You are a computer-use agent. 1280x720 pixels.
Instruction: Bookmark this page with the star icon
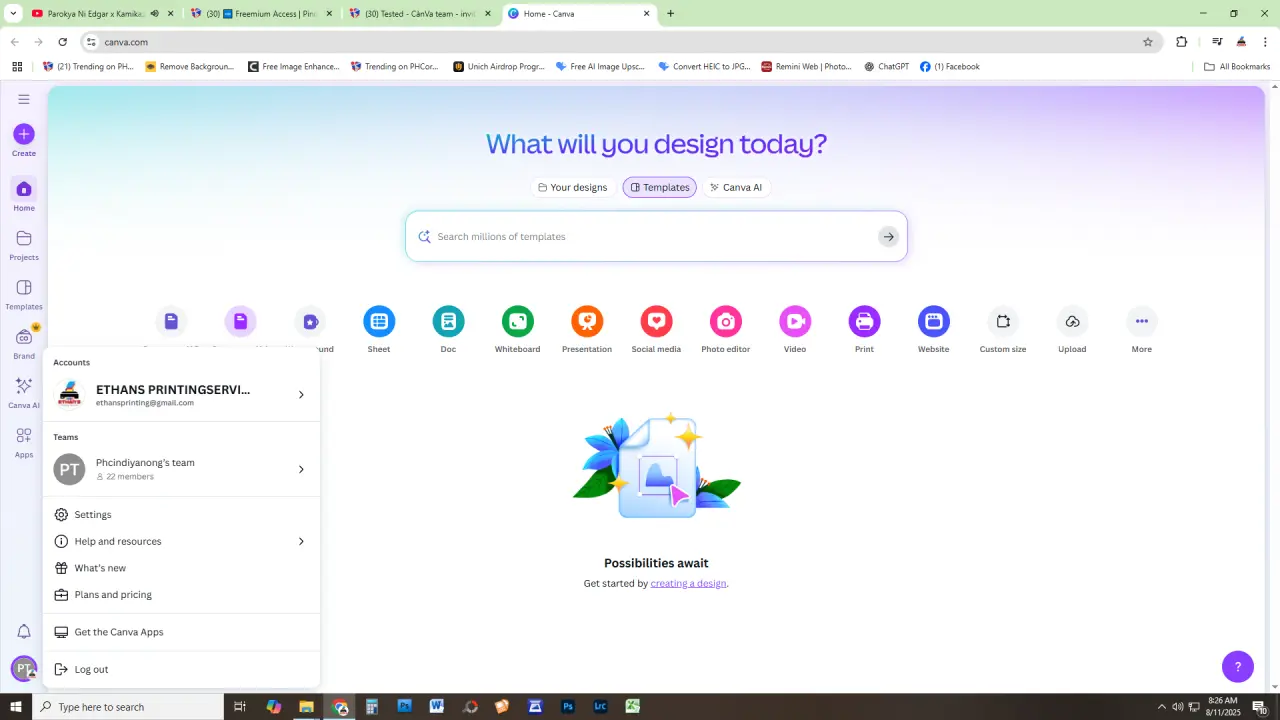[x=1148, y=42]
